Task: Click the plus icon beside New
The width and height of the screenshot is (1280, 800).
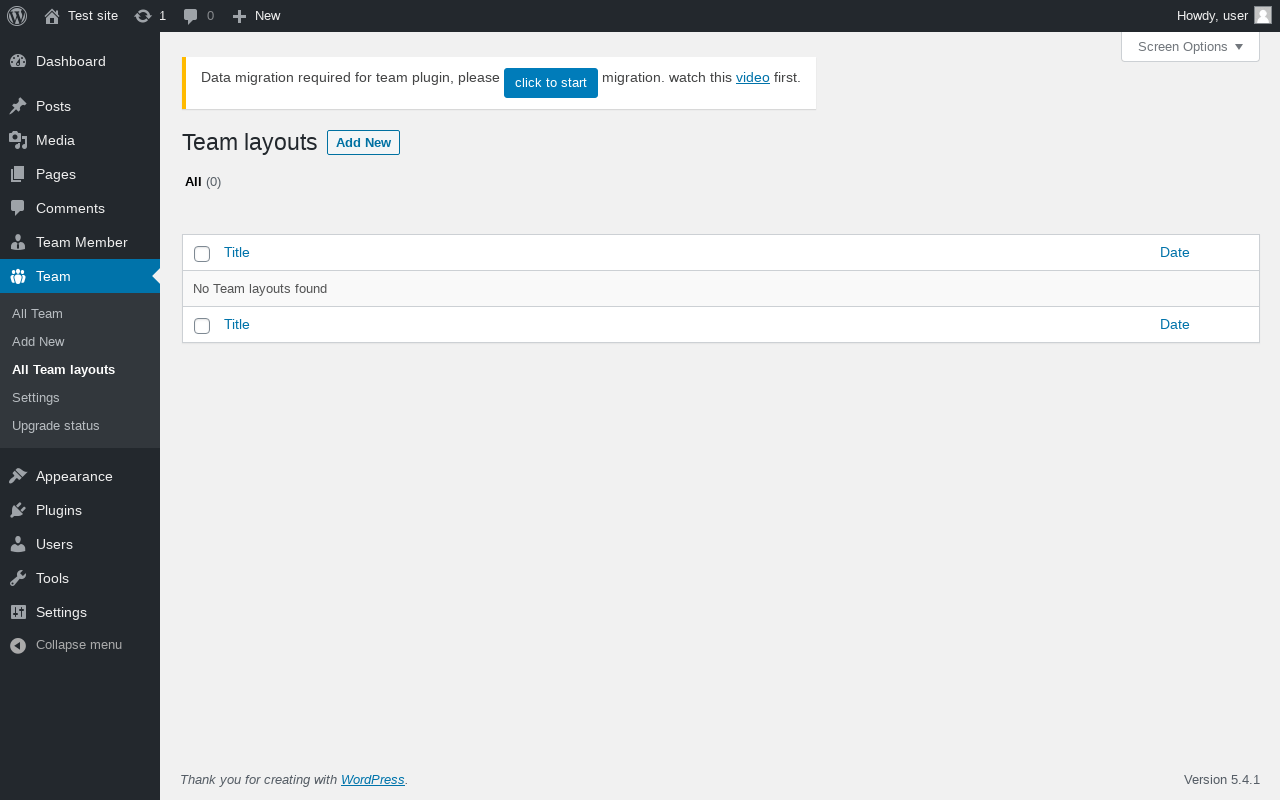Action: (239, 16)
